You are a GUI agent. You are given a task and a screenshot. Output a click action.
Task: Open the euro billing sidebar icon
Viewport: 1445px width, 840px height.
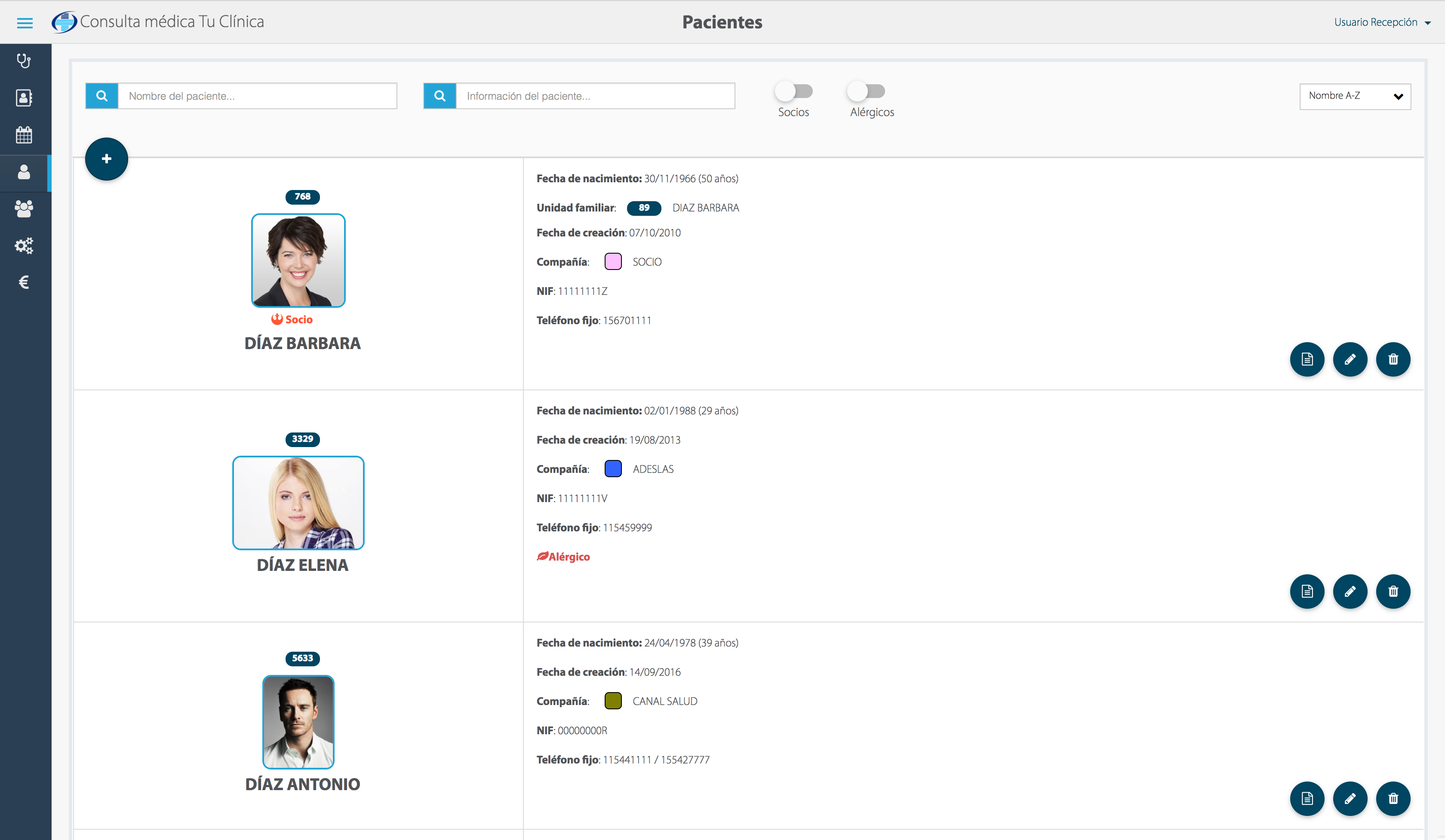(x=24, y=282)
